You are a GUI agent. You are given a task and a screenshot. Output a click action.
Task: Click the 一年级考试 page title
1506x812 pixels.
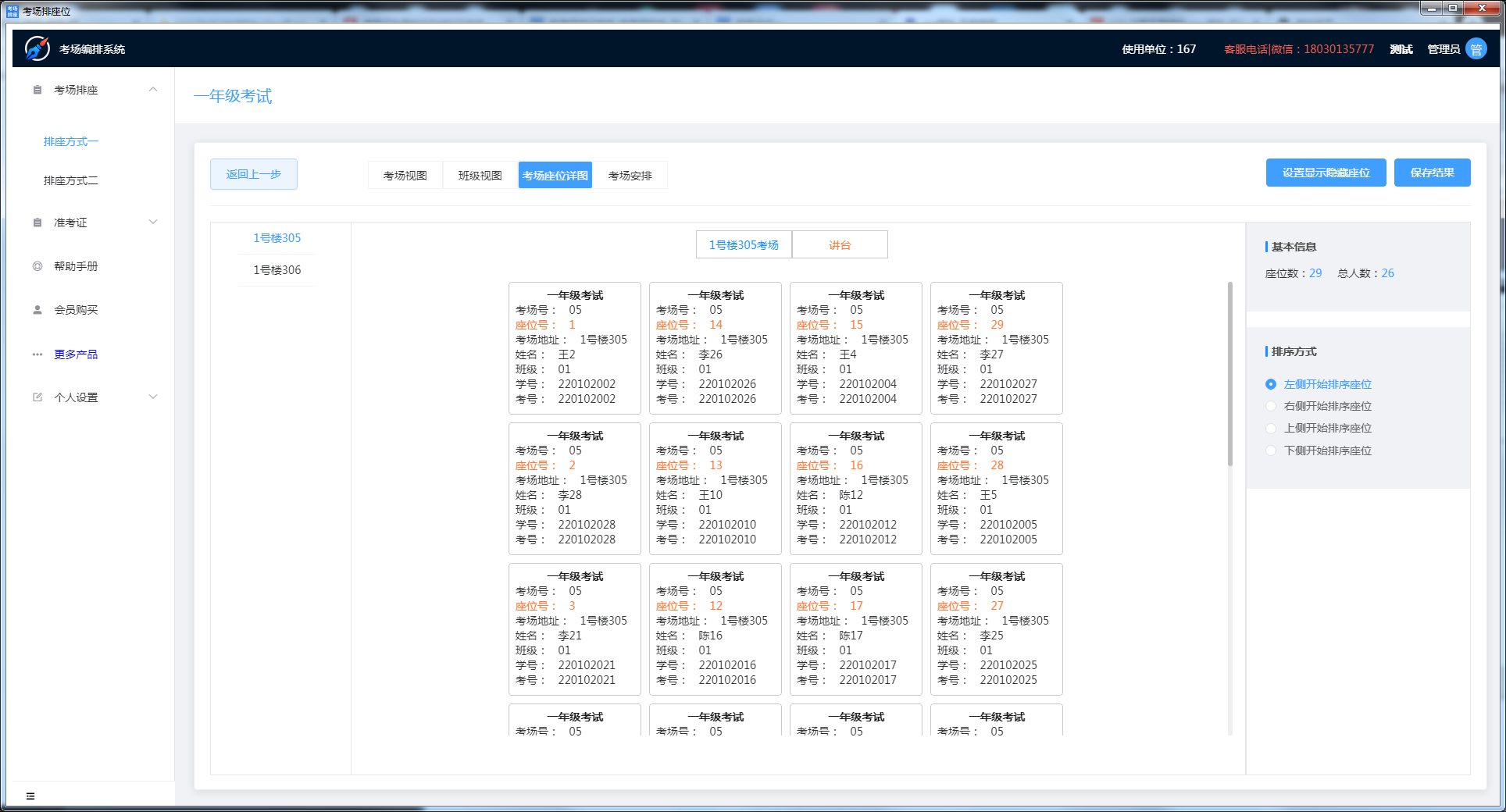pos(233,96)
